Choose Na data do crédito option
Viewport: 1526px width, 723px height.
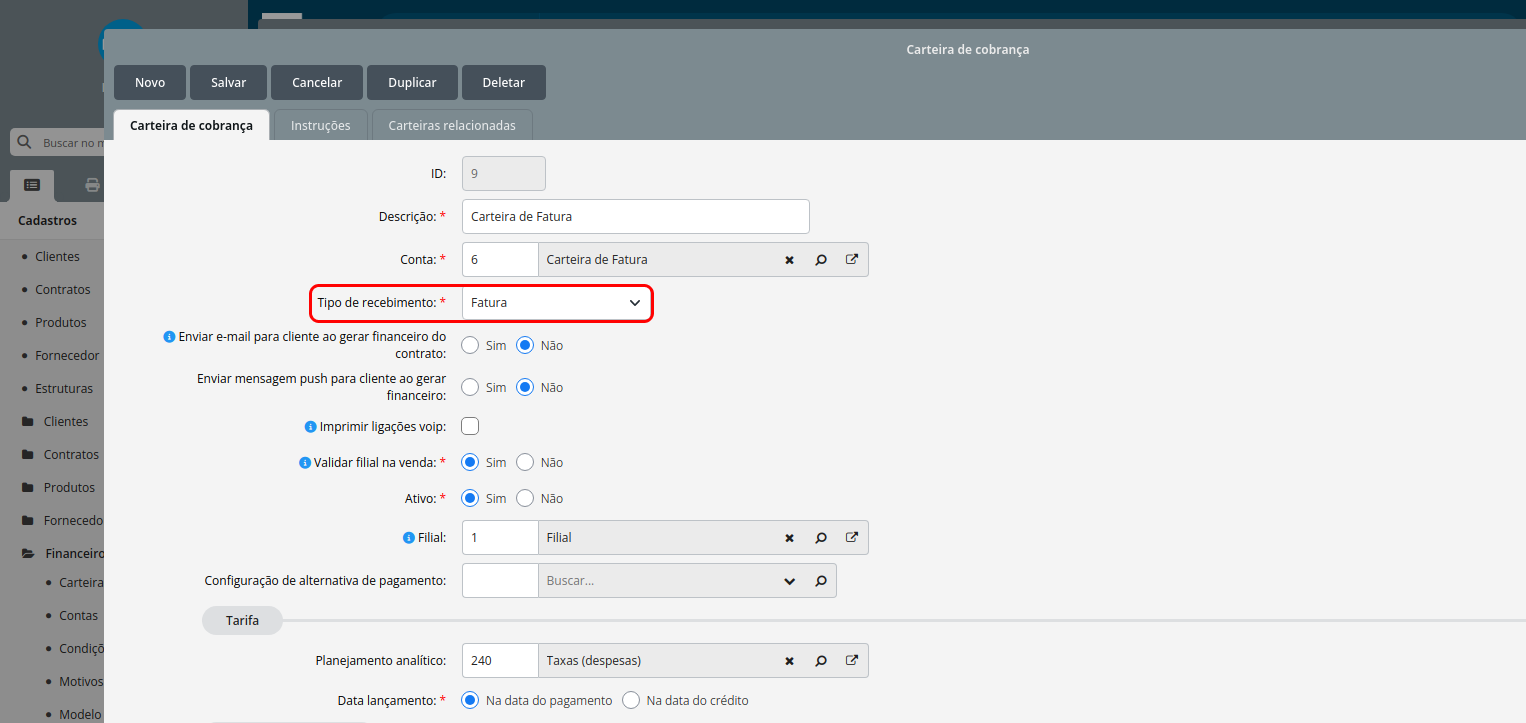point(631,700)
